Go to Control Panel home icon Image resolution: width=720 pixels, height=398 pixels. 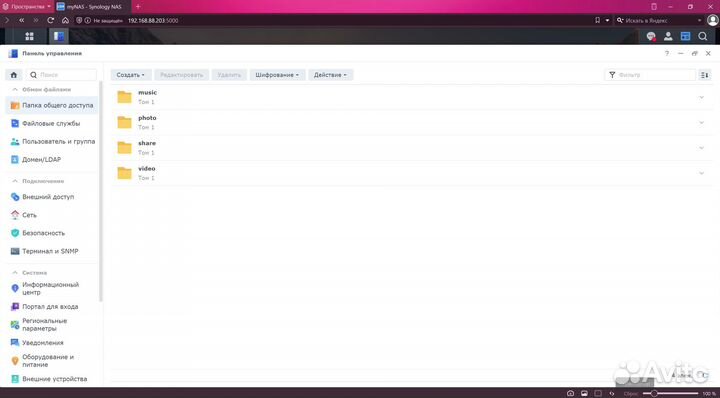(14, 75)
